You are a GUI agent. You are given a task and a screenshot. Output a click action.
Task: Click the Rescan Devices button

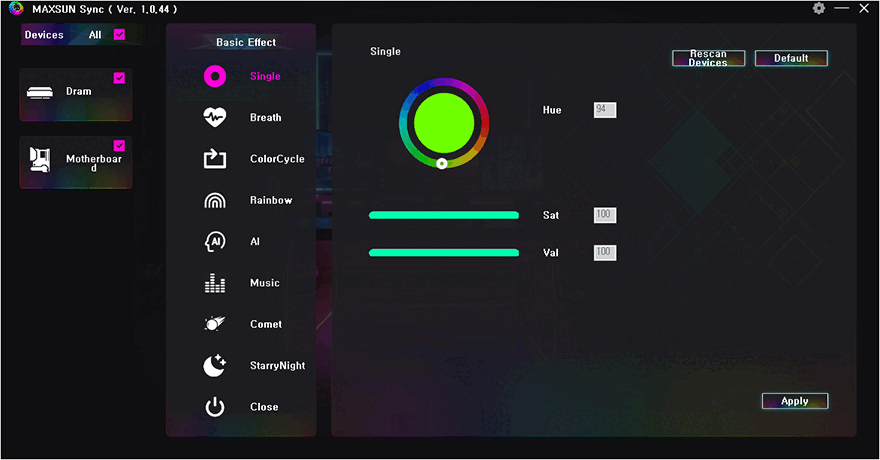pyautogui.click(x=708, y=58)
